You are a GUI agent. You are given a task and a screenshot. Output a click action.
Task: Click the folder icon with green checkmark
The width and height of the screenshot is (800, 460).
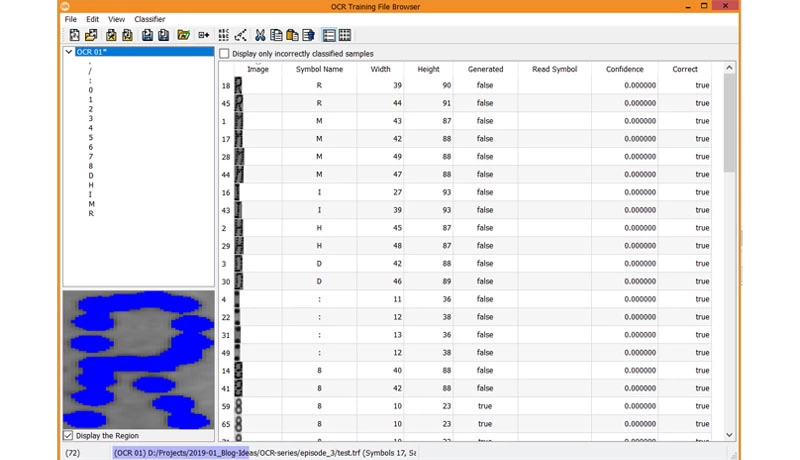184,35
